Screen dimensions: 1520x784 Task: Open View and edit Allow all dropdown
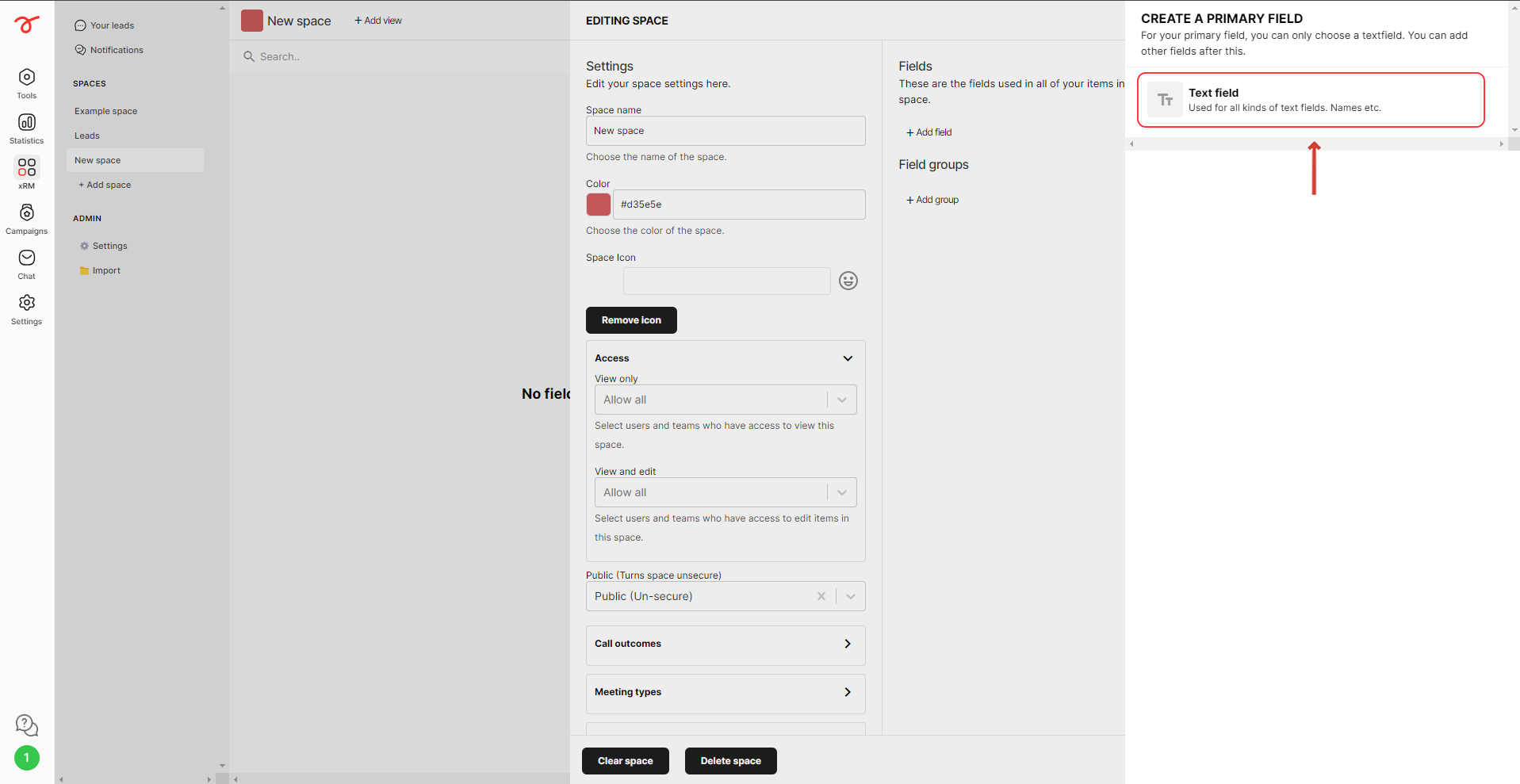pos(726,492)
